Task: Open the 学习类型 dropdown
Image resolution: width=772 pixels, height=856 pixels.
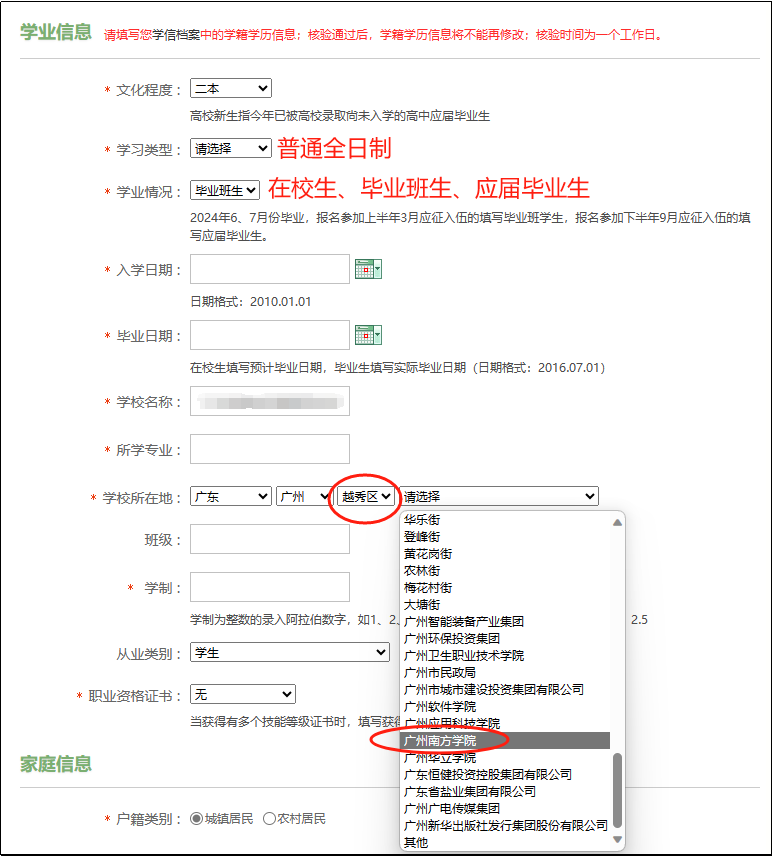Action: (230, 148)
